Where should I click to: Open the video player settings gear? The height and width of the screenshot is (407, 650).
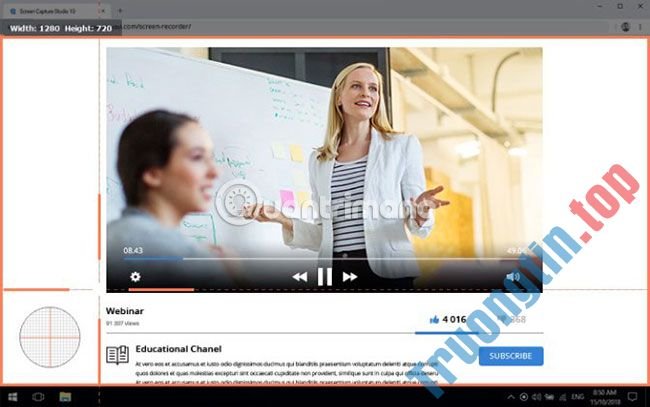tap(135, 276)
